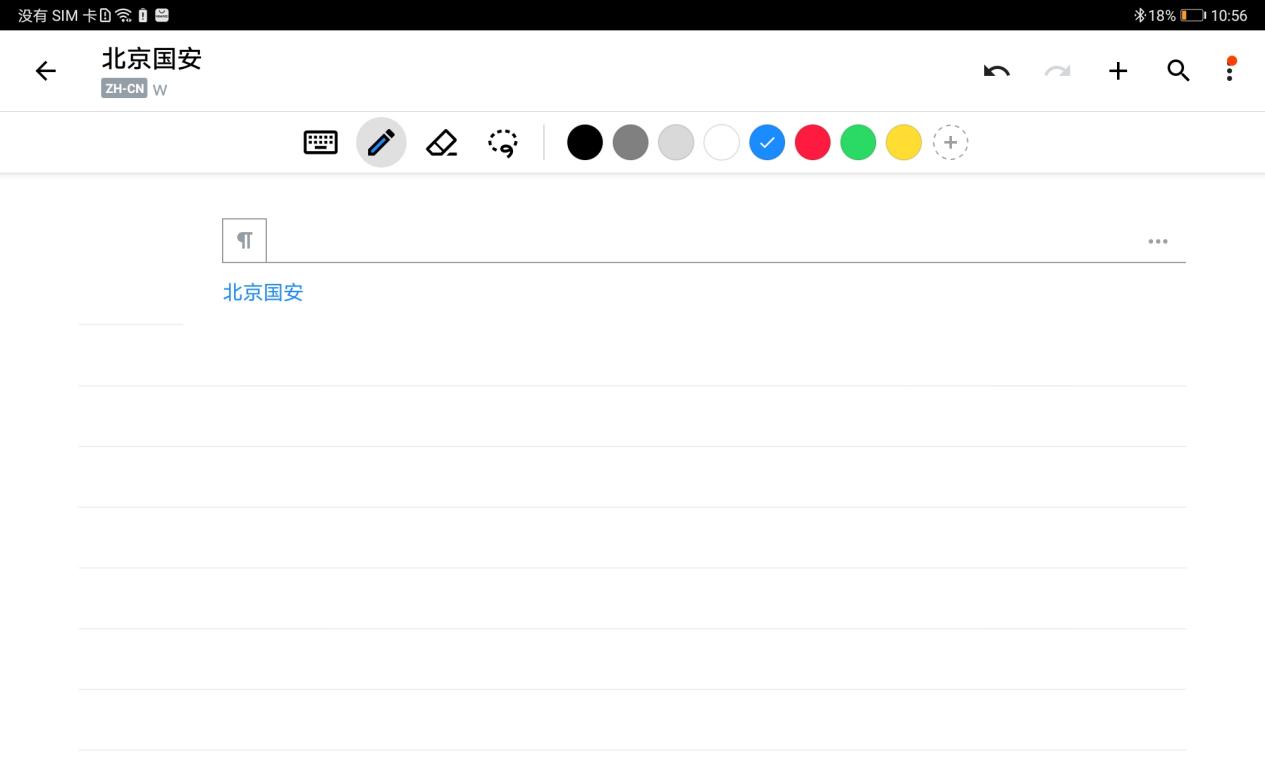This screenshot has width=1265, height=759.
Task: Tap the W label beside ZH-CN
Action: click(x=160, y=90)
